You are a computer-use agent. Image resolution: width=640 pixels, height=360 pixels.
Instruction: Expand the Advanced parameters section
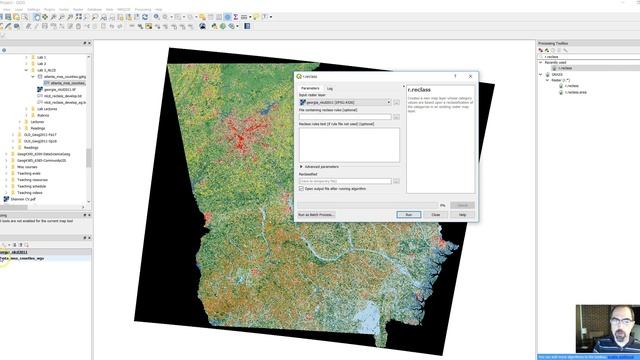[301, 167]
